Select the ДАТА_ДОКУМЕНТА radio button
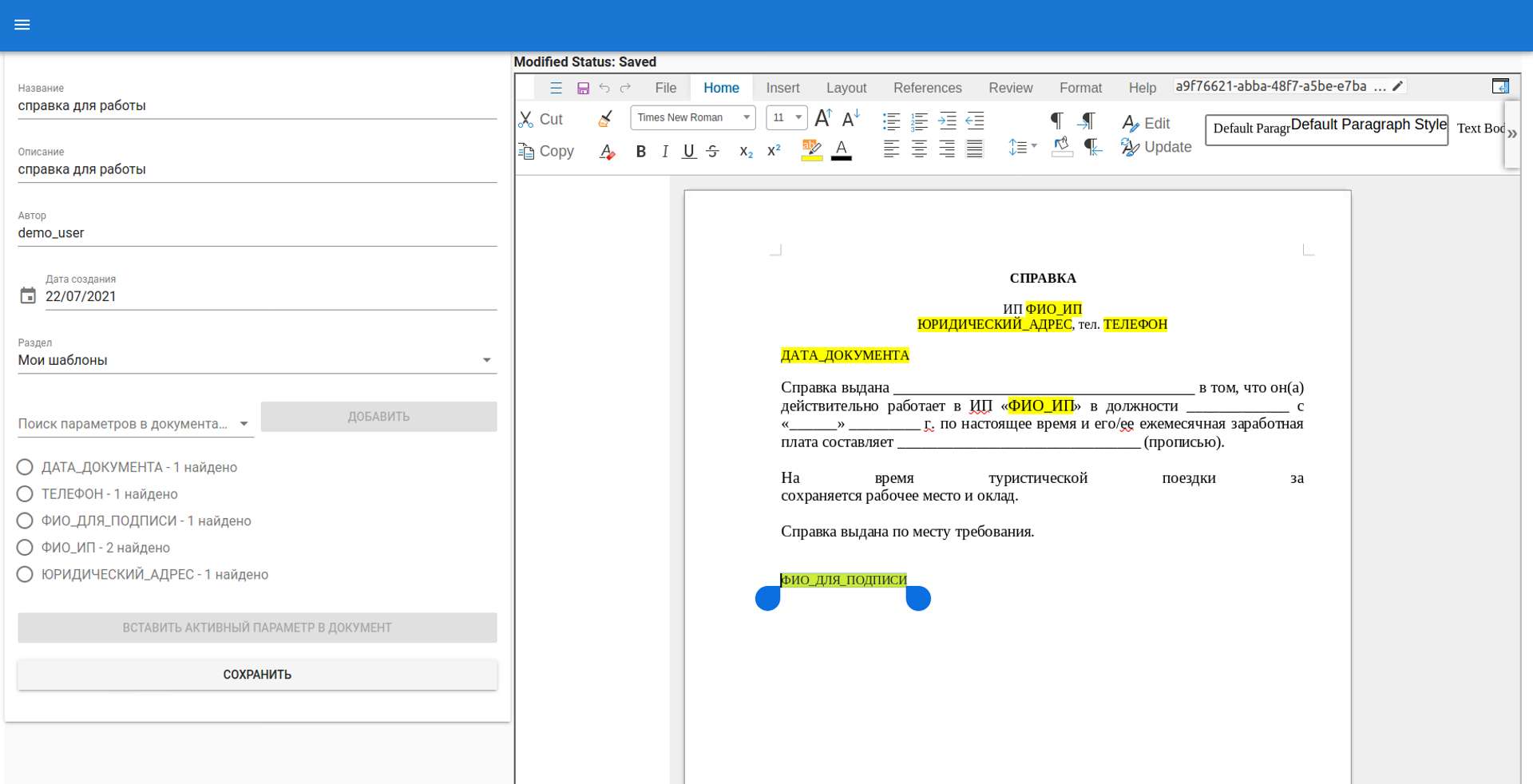 click(25, 467)
